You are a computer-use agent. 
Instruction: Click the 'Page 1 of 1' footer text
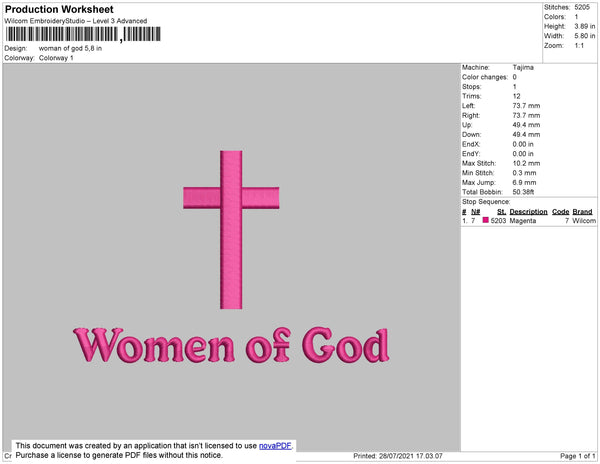578,456
